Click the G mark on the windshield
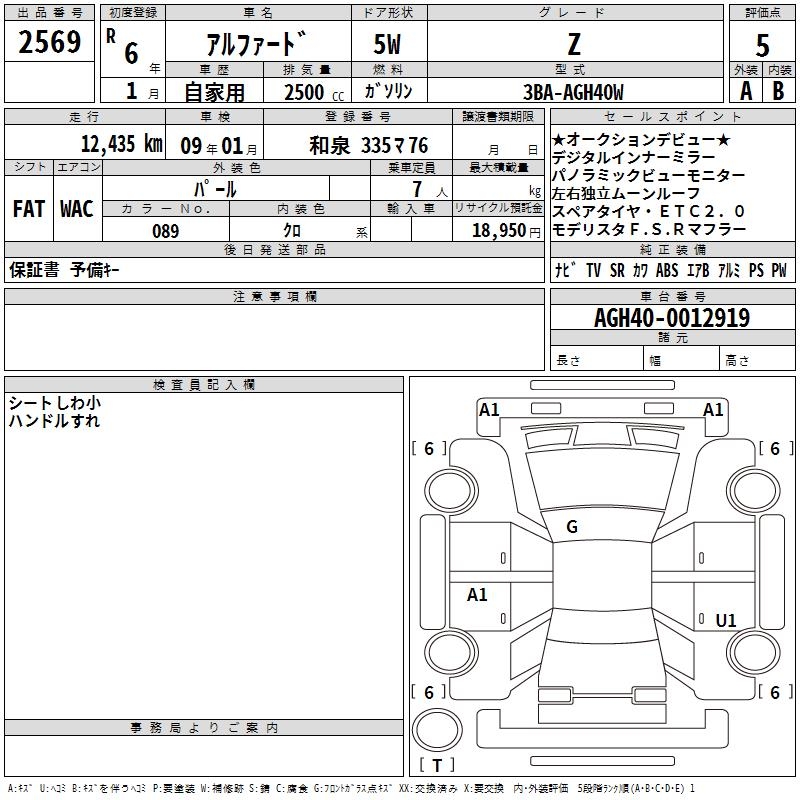The image size is (800, 800). [x=572, y=527]
